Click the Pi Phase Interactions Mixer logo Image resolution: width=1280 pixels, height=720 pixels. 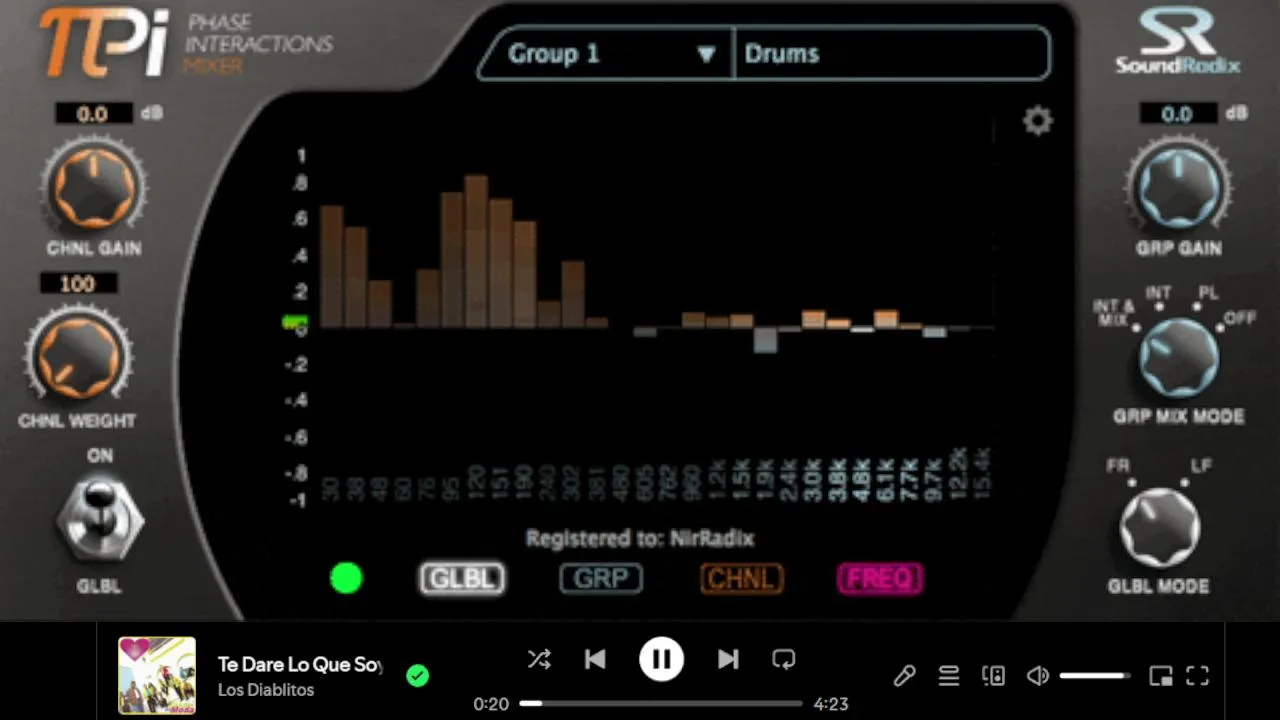click(186, 43)
